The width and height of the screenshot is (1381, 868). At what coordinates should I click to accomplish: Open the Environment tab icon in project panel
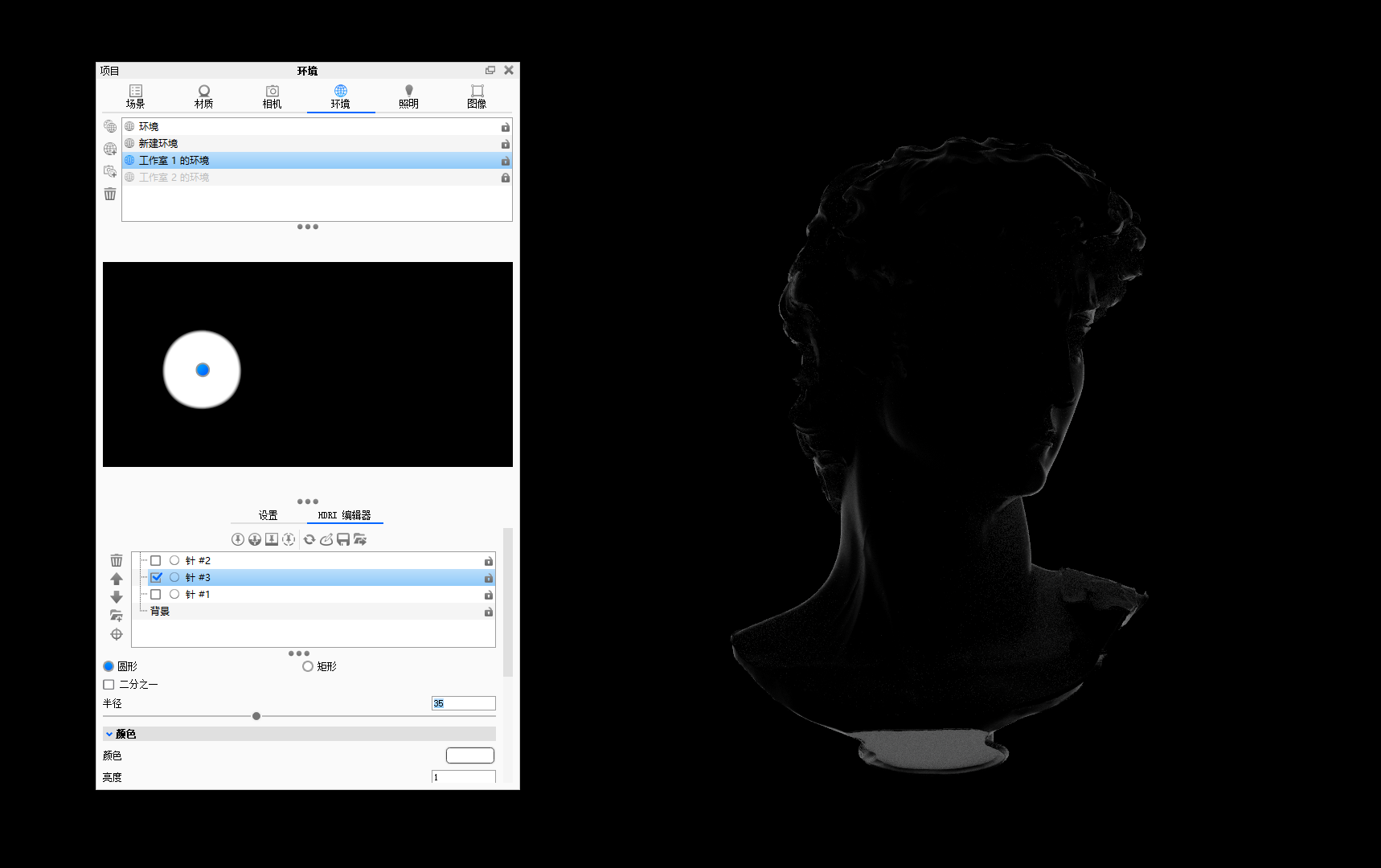(x=341, y=96)
